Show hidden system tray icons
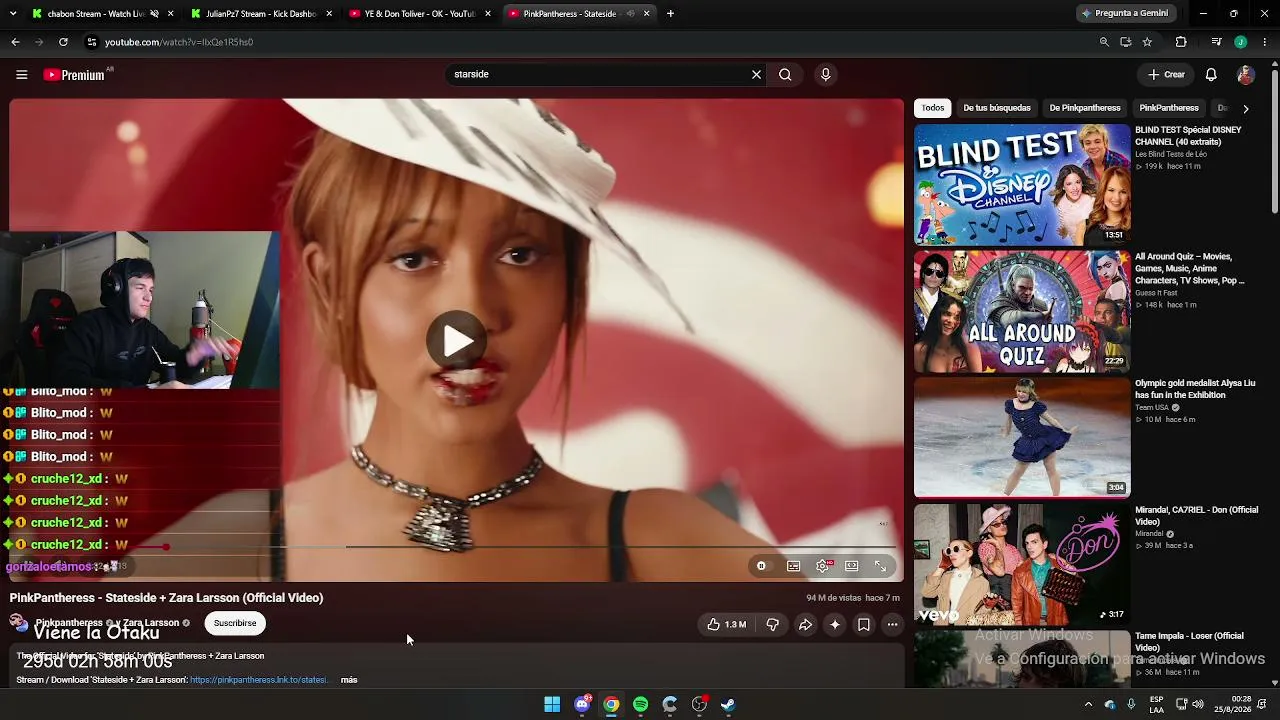The image size is (1280, 720). [x=1088, y=704]
